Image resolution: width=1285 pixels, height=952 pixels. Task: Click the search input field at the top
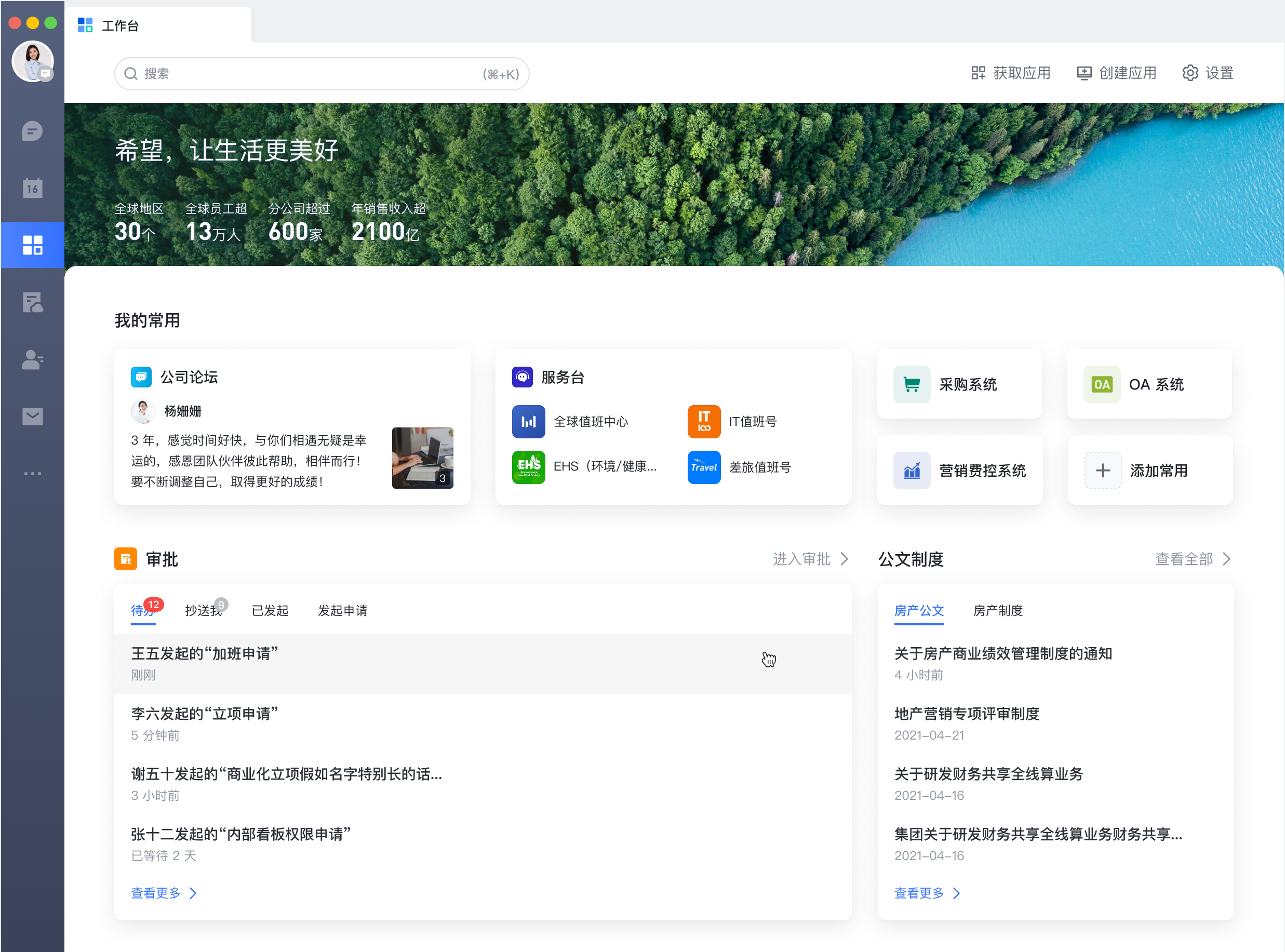tap(322, 73)
